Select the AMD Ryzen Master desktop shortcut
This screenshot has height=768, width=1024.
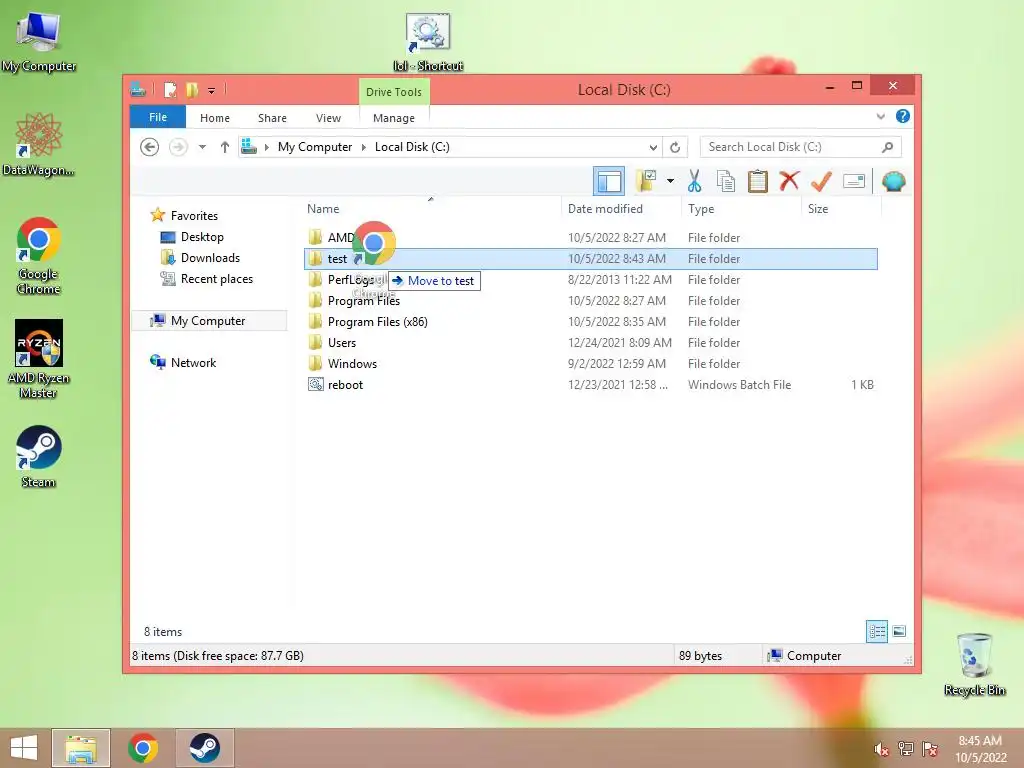pyautogui.click(x=39, y=359)
